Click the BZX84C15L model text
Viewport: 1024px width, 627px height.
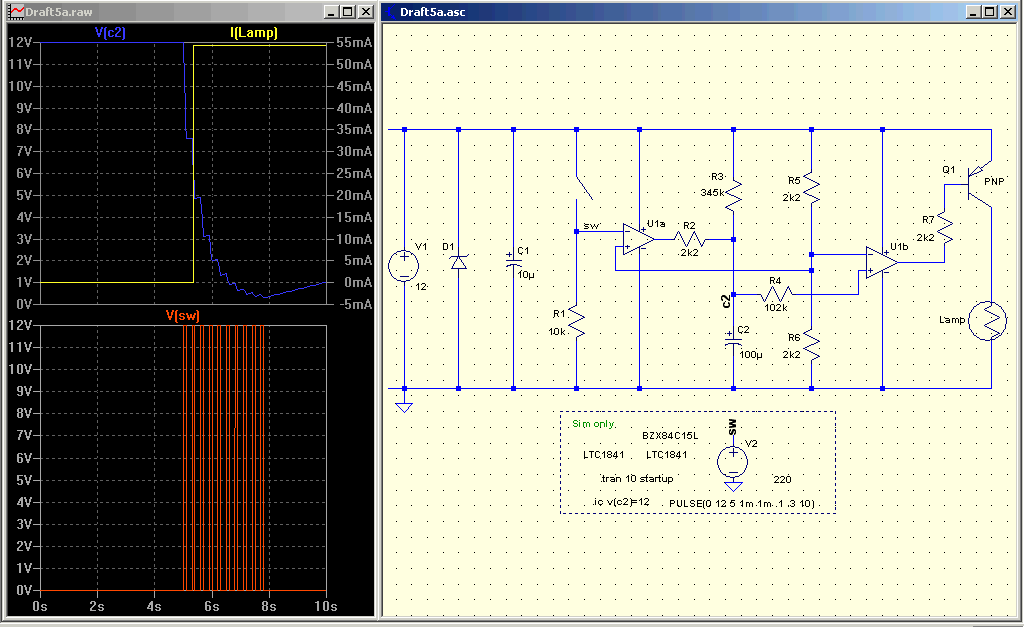(x=670, y=436)
